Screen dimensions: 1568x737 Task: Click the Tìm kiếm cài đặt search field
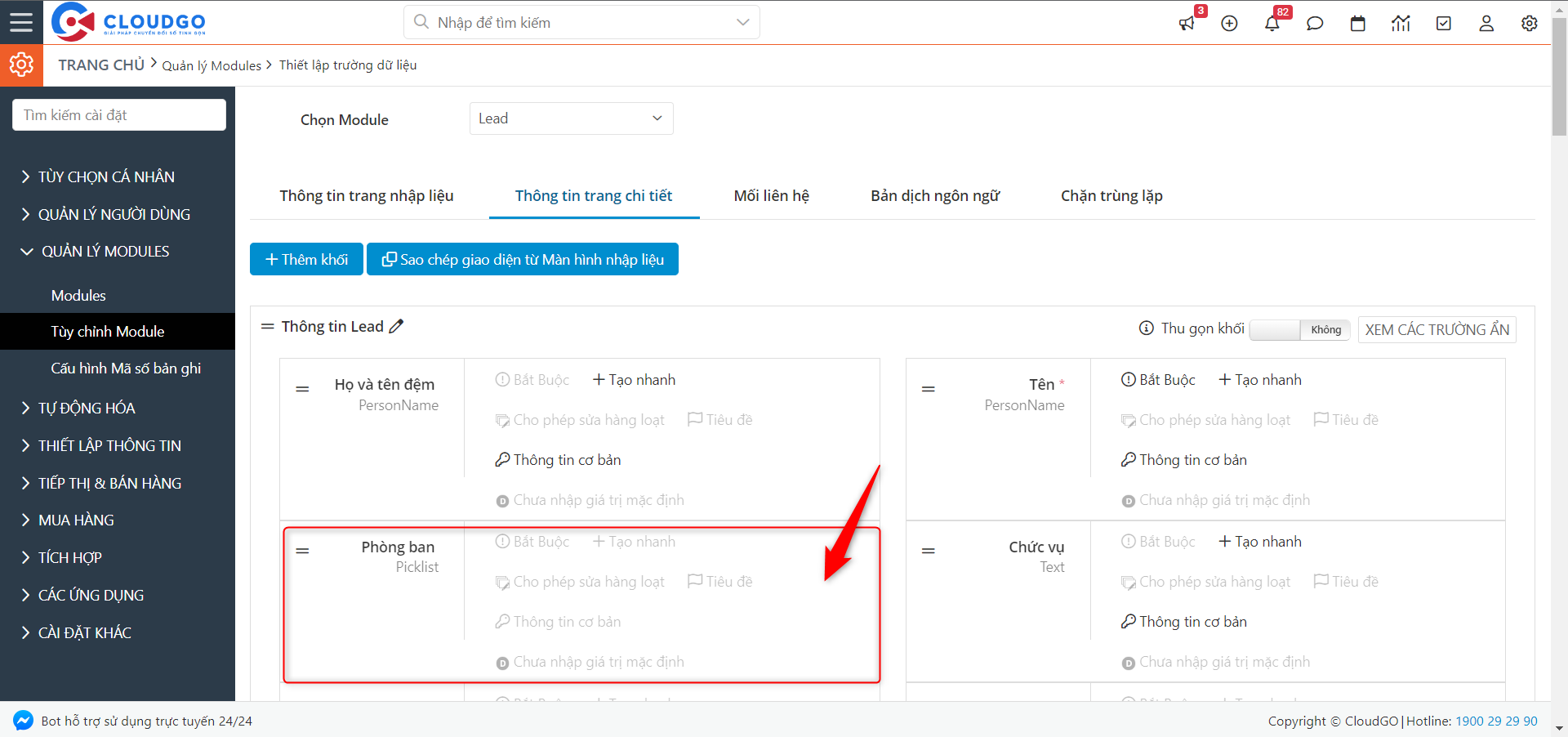pos(119,115)
